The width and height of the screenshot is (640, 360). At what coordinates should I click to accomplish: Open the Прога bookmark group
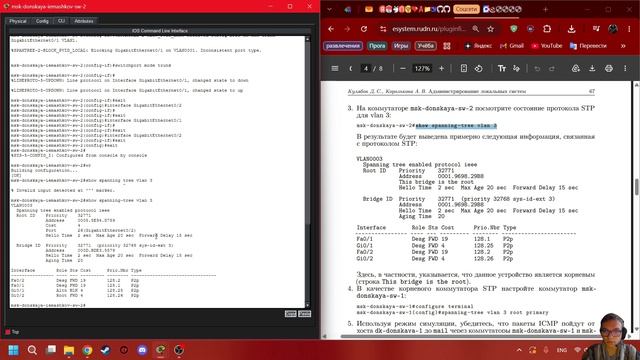click(377, 46)
